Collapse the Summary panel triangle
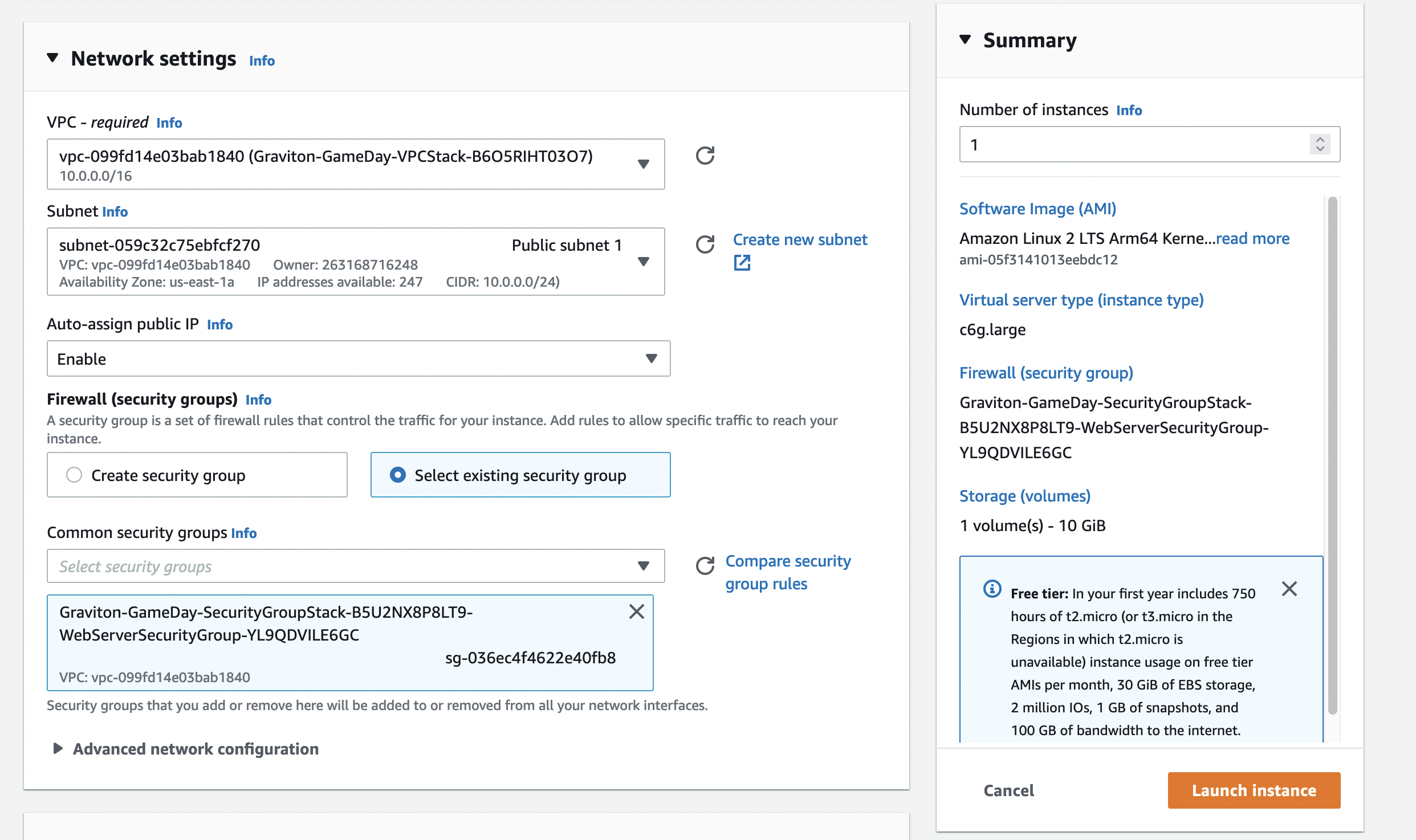 [965, 40]
